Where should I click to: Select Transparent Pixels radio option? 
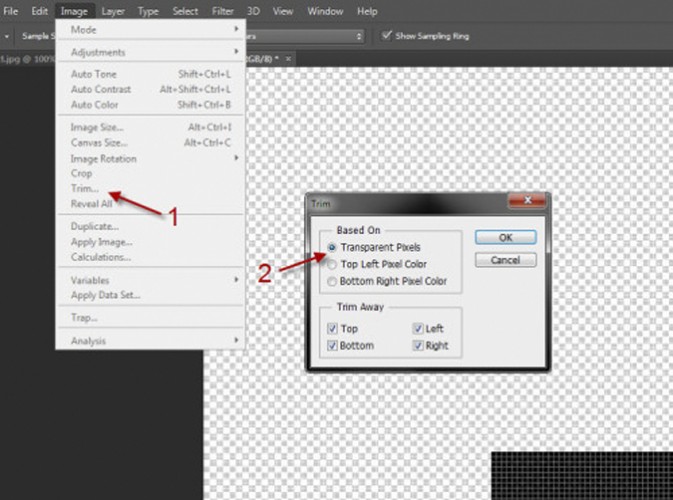click(332, 247)
